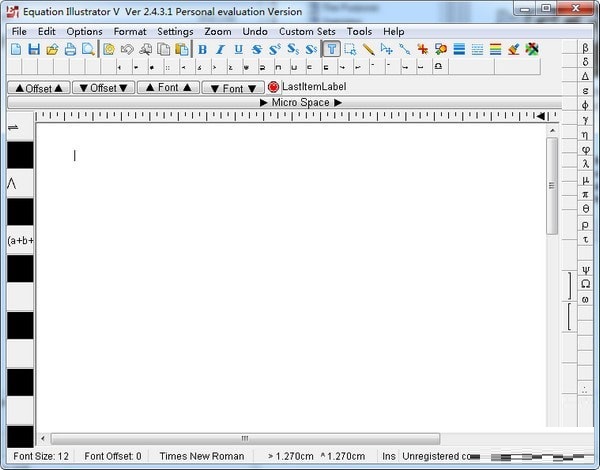The image size is (600, 470).
Task: Click the Paste clipboard icon
Action: [182, 49]
